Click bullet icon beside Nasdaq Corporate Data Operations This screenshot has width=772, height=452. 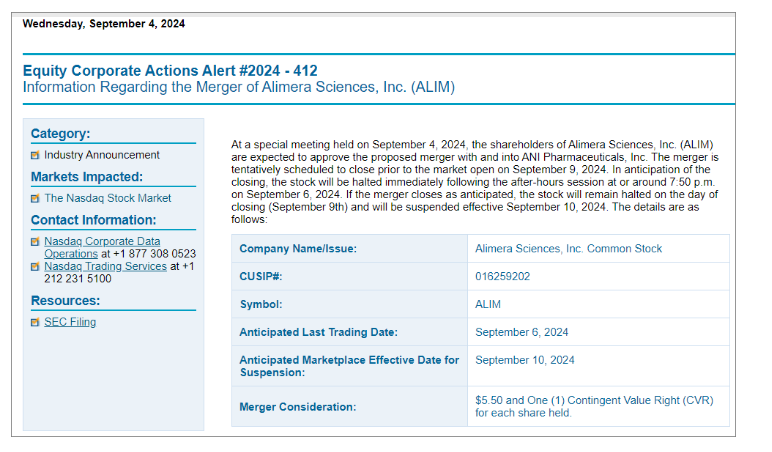35,242
